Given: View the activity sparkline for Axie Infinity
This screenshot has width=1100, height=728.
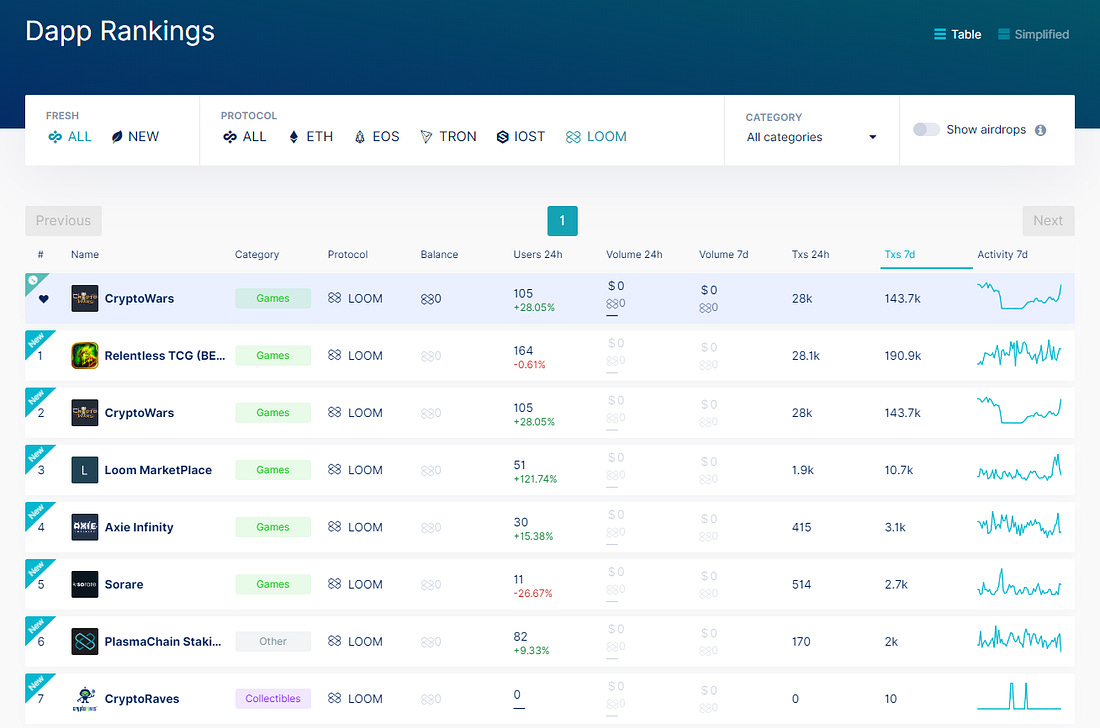Looking at the screenshot, I should pyautogui.click(x=1019, y=525).
